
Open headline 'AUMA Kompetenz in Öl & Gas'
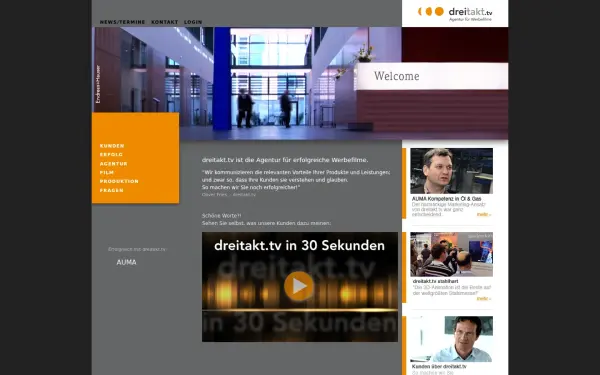coord(447,199)
